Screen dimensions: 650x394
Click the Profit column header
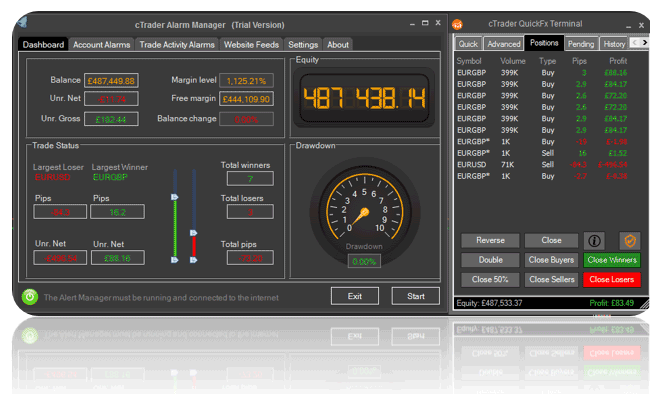[x=618, y=61]
